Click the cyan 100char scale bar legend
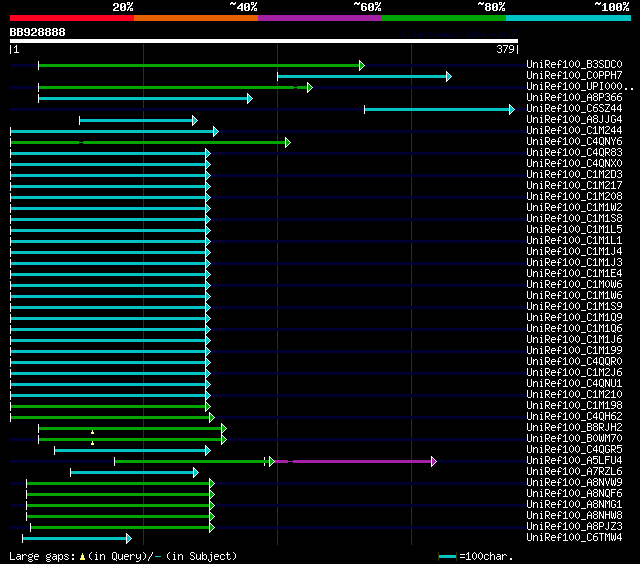The height and width of the screenshot is (564, 640). point(447,556)
